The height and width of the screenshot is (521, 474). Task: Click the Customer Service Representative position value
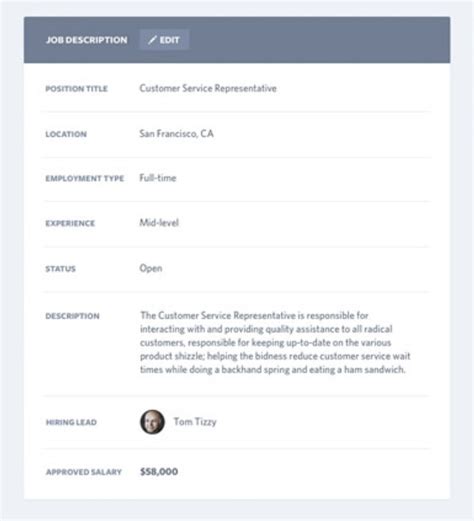coord(208,88)
